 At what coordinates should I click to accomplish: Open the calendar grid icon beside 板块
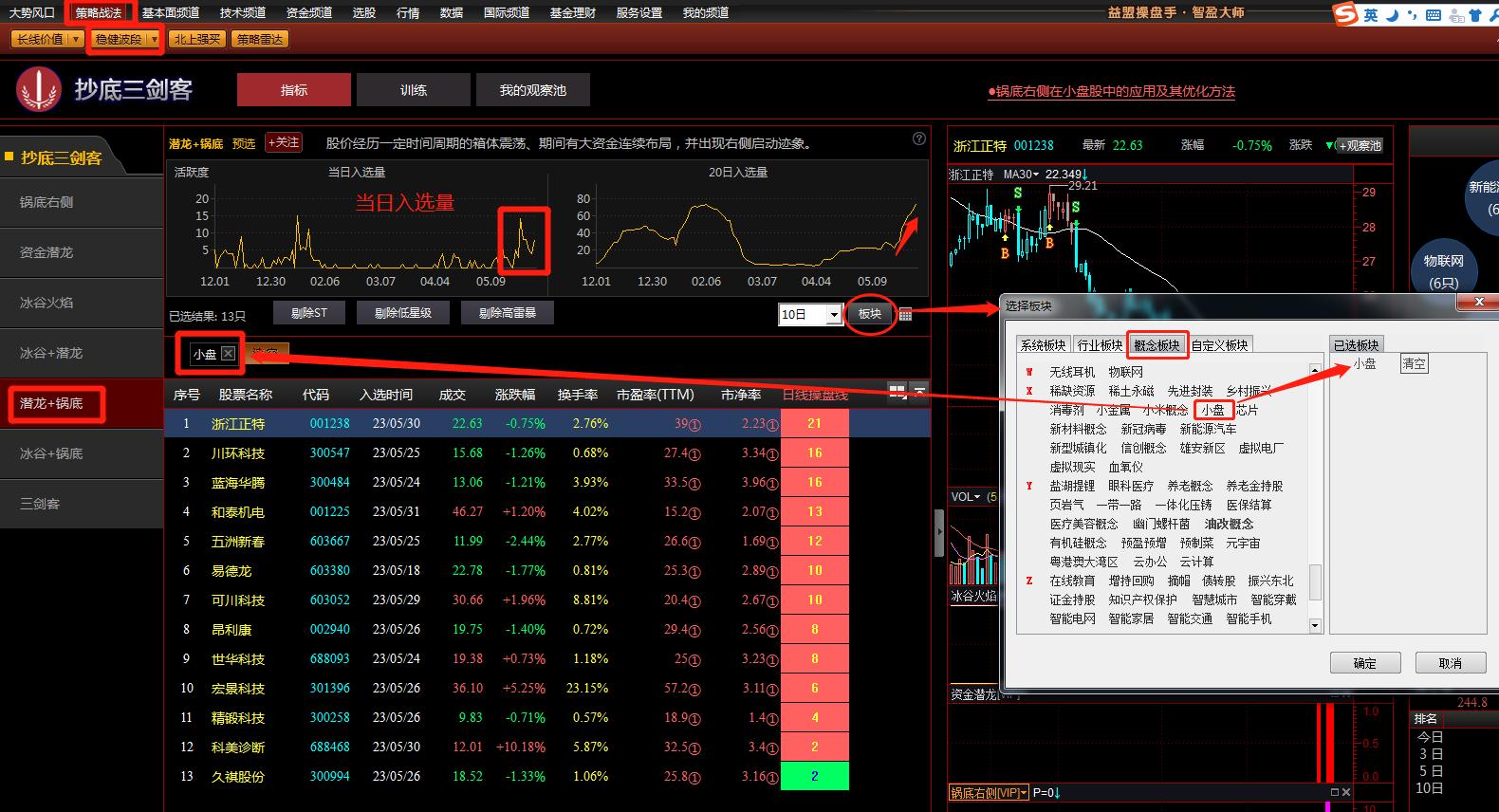pyautogui.click(x=905, y=315)
